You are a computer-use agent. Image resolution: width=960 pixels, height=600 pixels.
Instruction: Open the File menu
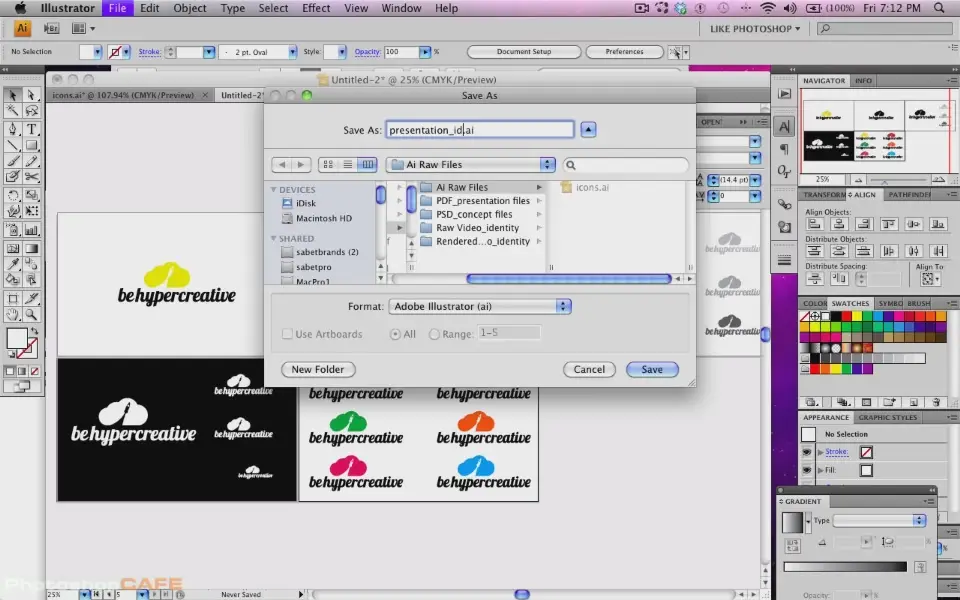tap(117, 8)
